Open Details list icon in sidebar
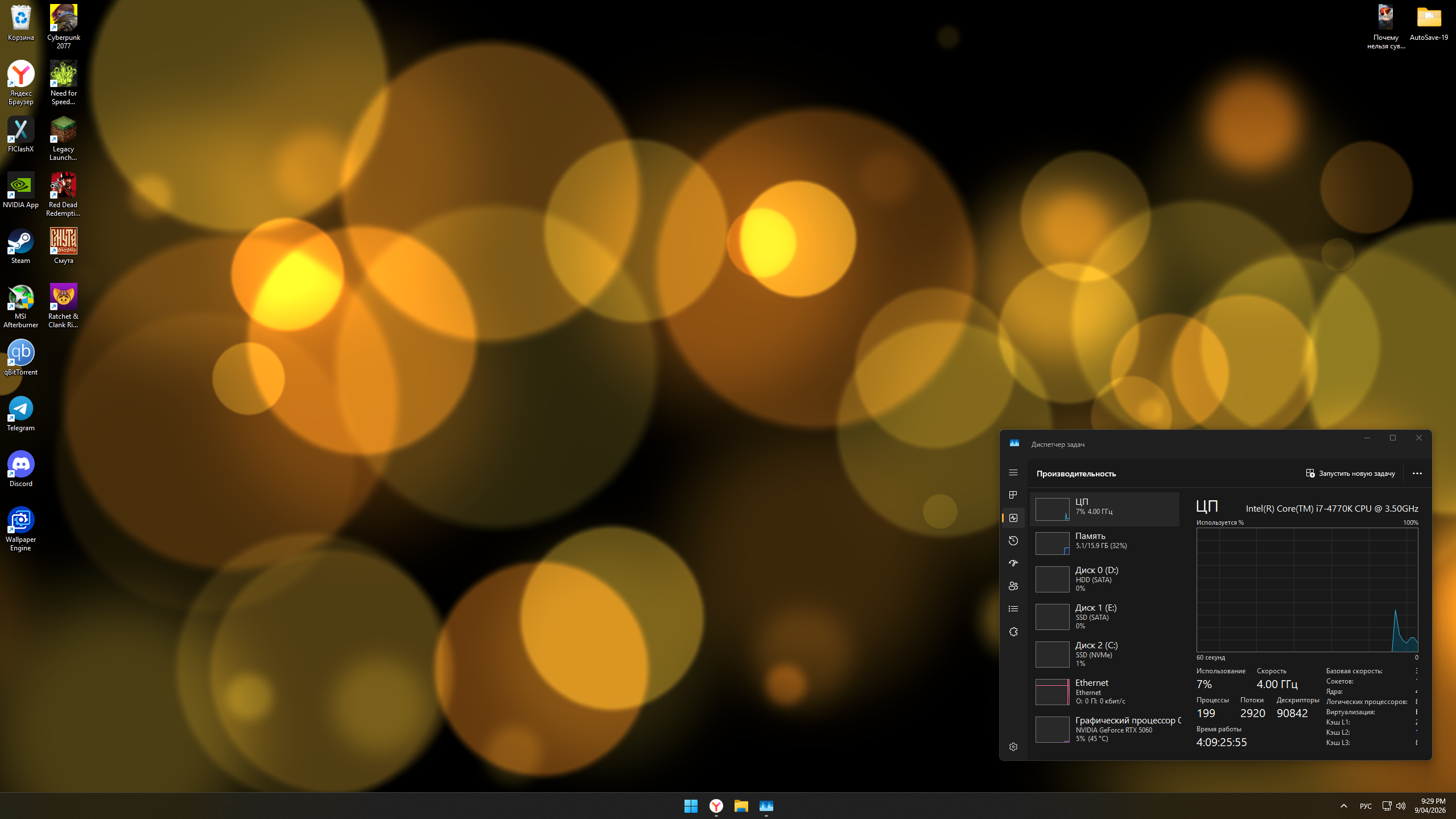The width and height of the screenshot is (1456, 819). point(1013,609)
